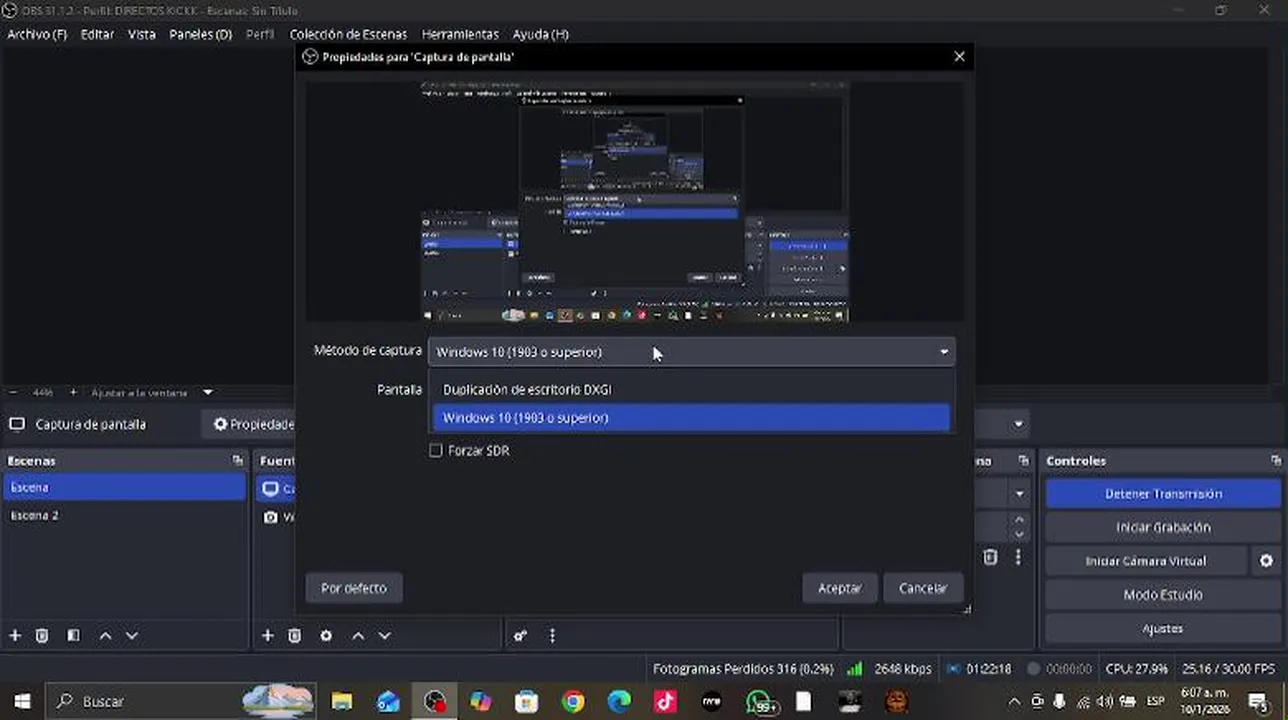Image resolution: width=1288 pixels, height=720 pixels.
Task: Undock the scene transitions panel
Action: coord(1023,461)
